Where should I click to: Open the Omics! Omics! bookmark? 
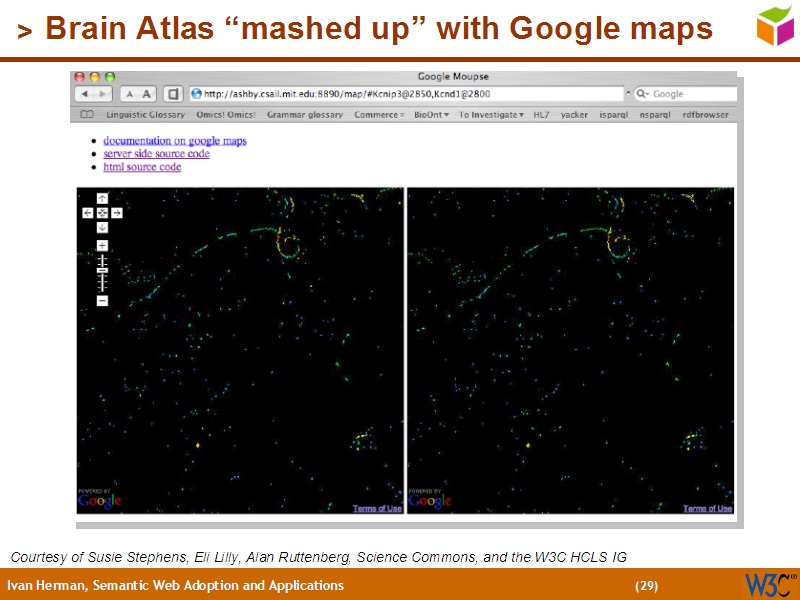(x=226, y=114)
